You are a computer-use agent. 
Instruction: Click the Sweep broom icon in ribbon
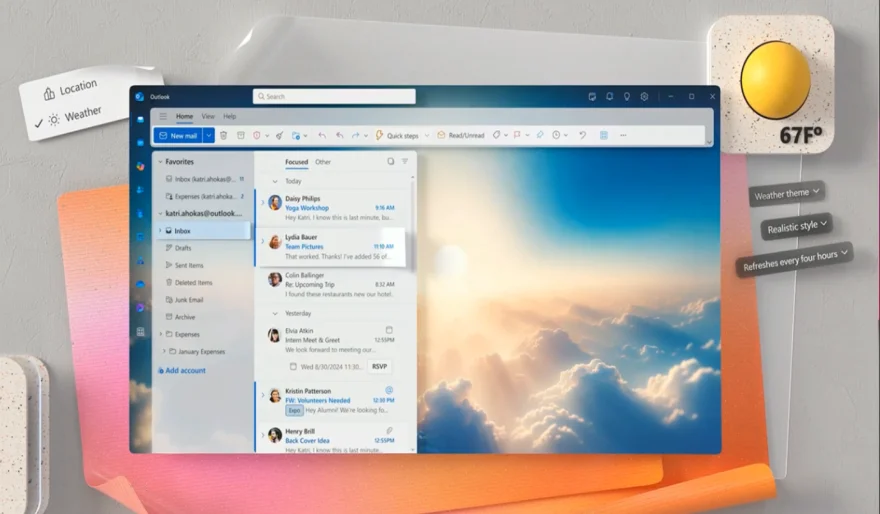pos(279,135)
